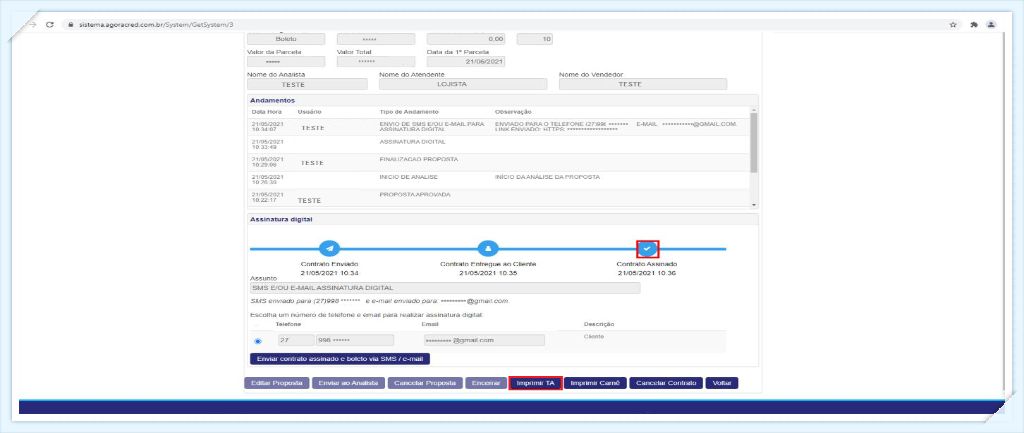Bookmark this page with the star icon
The height and width of the screenshot is (433, 1024).
(953, 25)
